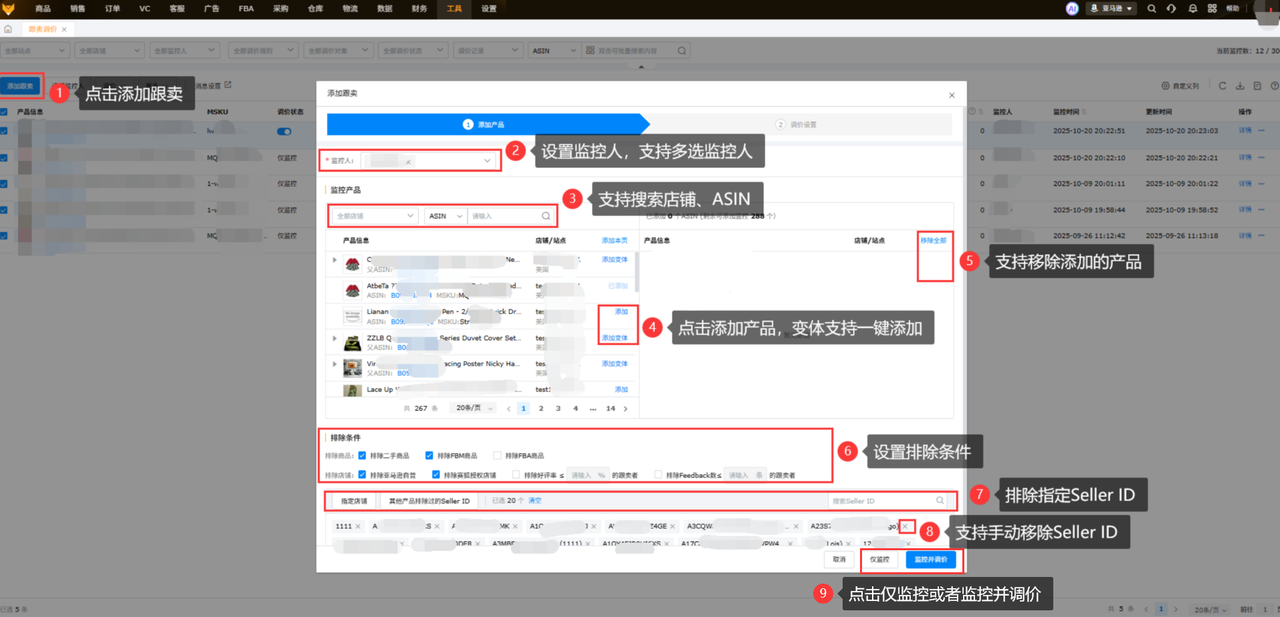This screenshot has height=617, width=1280.
Task: Open the 全部站点 filter dropdown
Action: (35, 49)
